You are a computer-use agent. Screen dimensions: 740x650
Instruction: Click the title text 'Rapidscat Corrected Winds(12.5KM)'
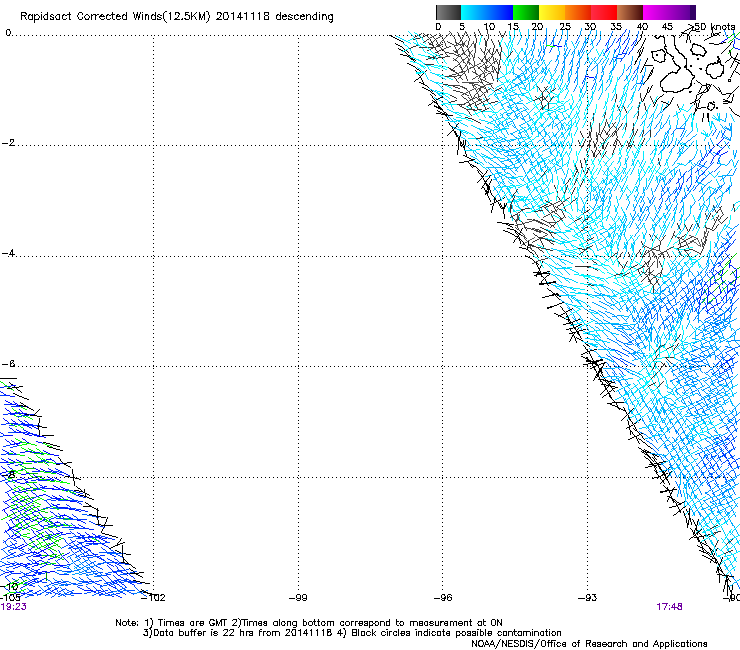pos(115,17)
